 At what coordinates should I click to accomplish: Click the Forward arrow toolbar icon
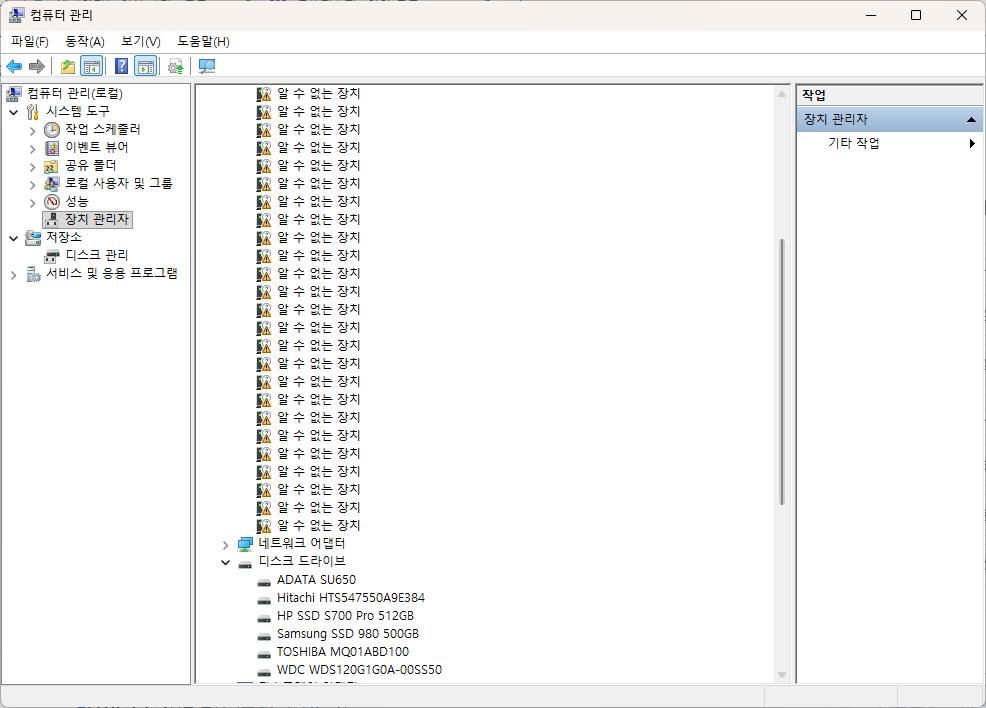[37, 66]
